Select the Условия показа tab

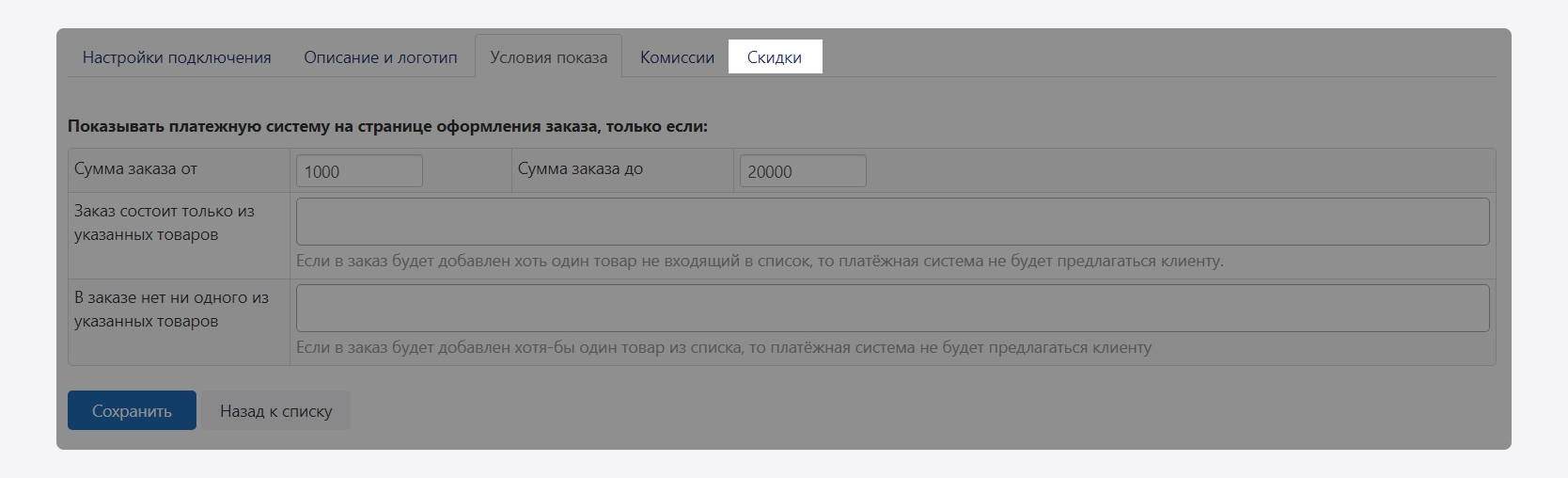click(548, 57)
